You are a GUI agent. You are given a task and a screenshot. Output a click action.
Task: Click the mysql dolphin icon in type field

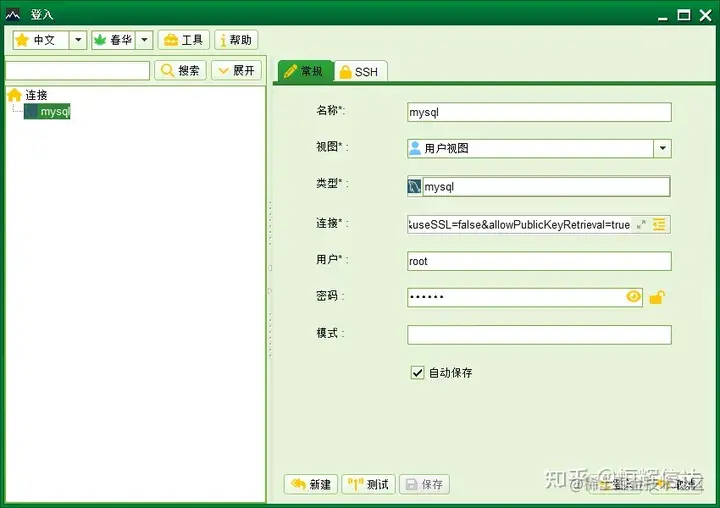(414, 186)
